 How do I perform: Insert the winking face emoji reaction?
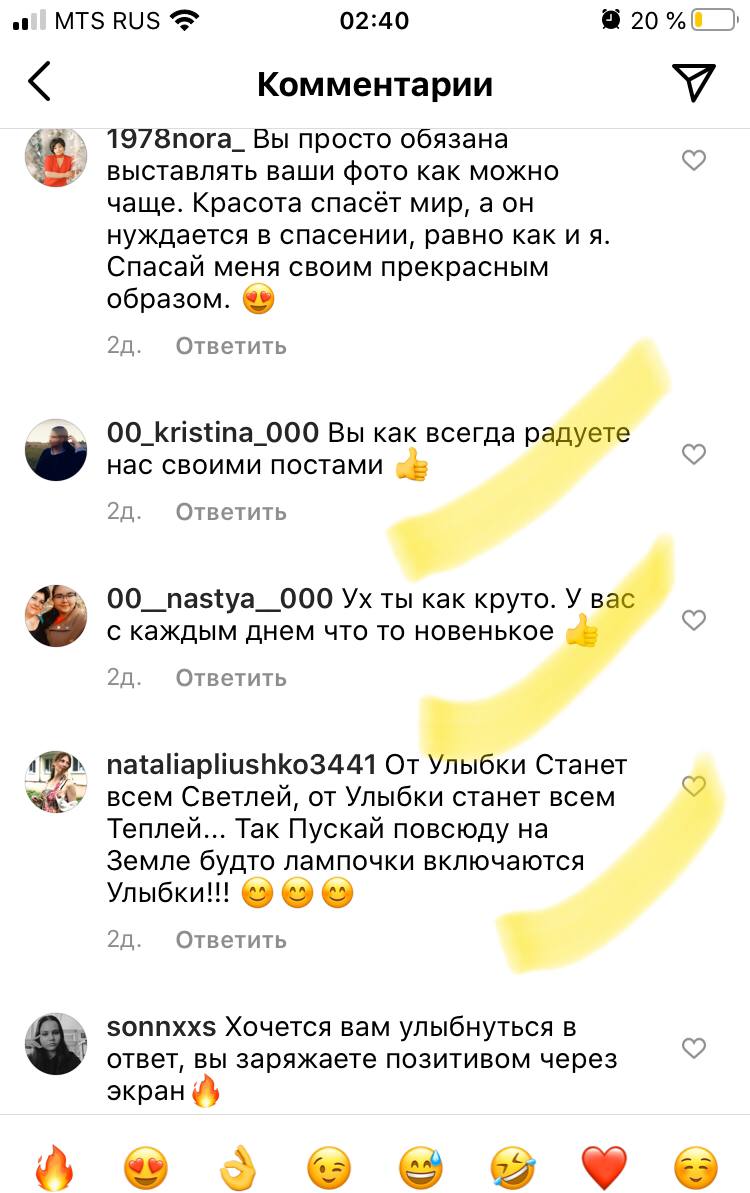coord(329,1167)
